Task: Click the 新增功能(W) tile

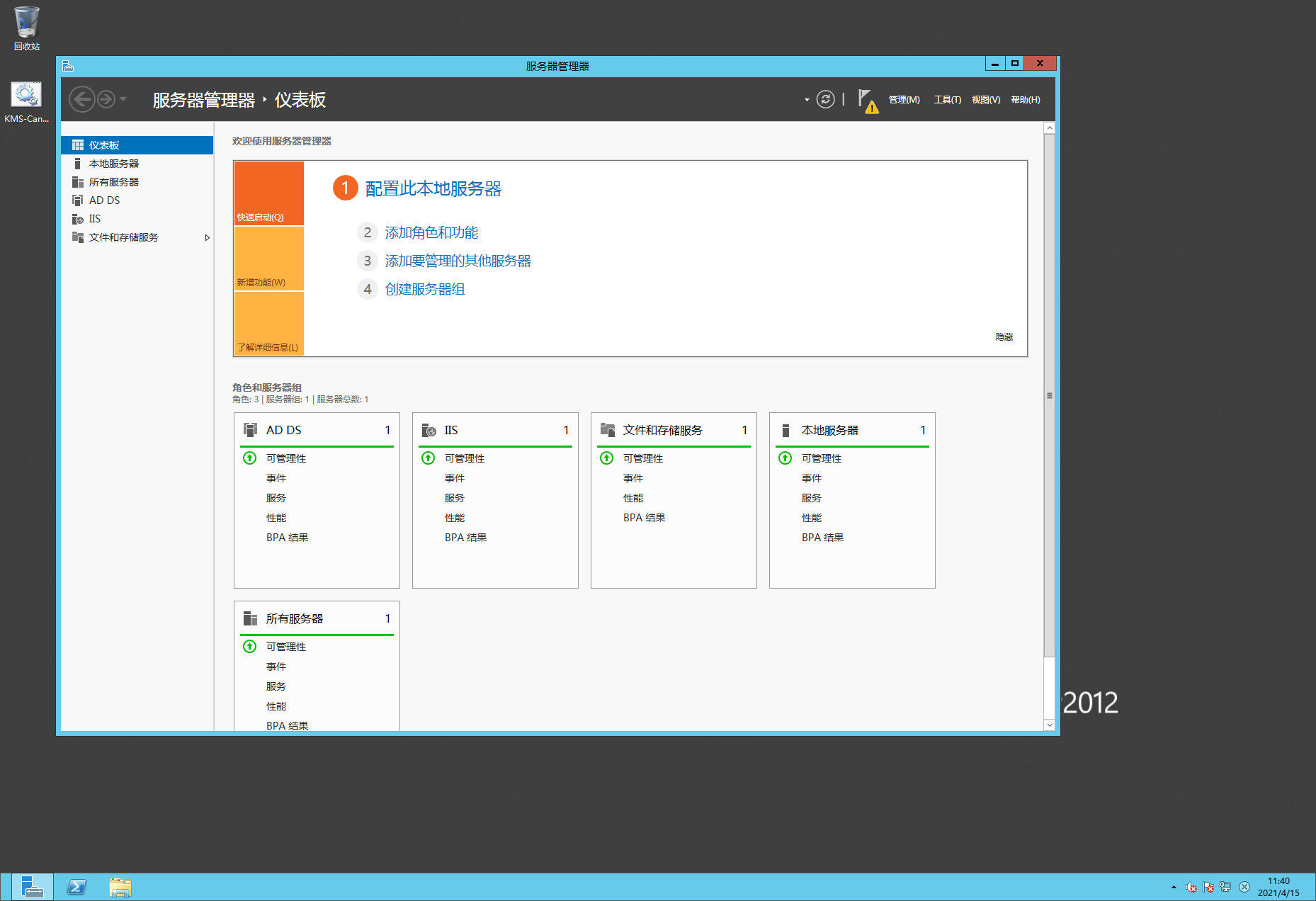Action: click(x=269, y=259)
